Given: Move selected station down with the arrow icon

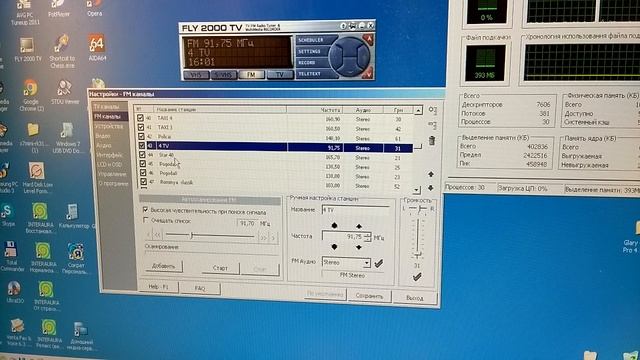Looking at the screenshot, I should (431, 188).
